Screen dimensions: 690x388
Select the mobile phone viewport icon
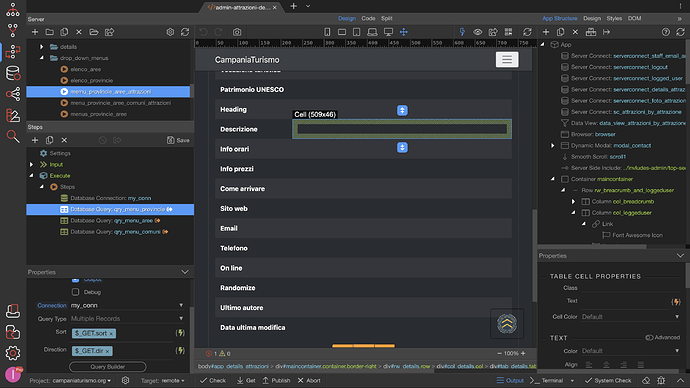(x=327, y=32)
